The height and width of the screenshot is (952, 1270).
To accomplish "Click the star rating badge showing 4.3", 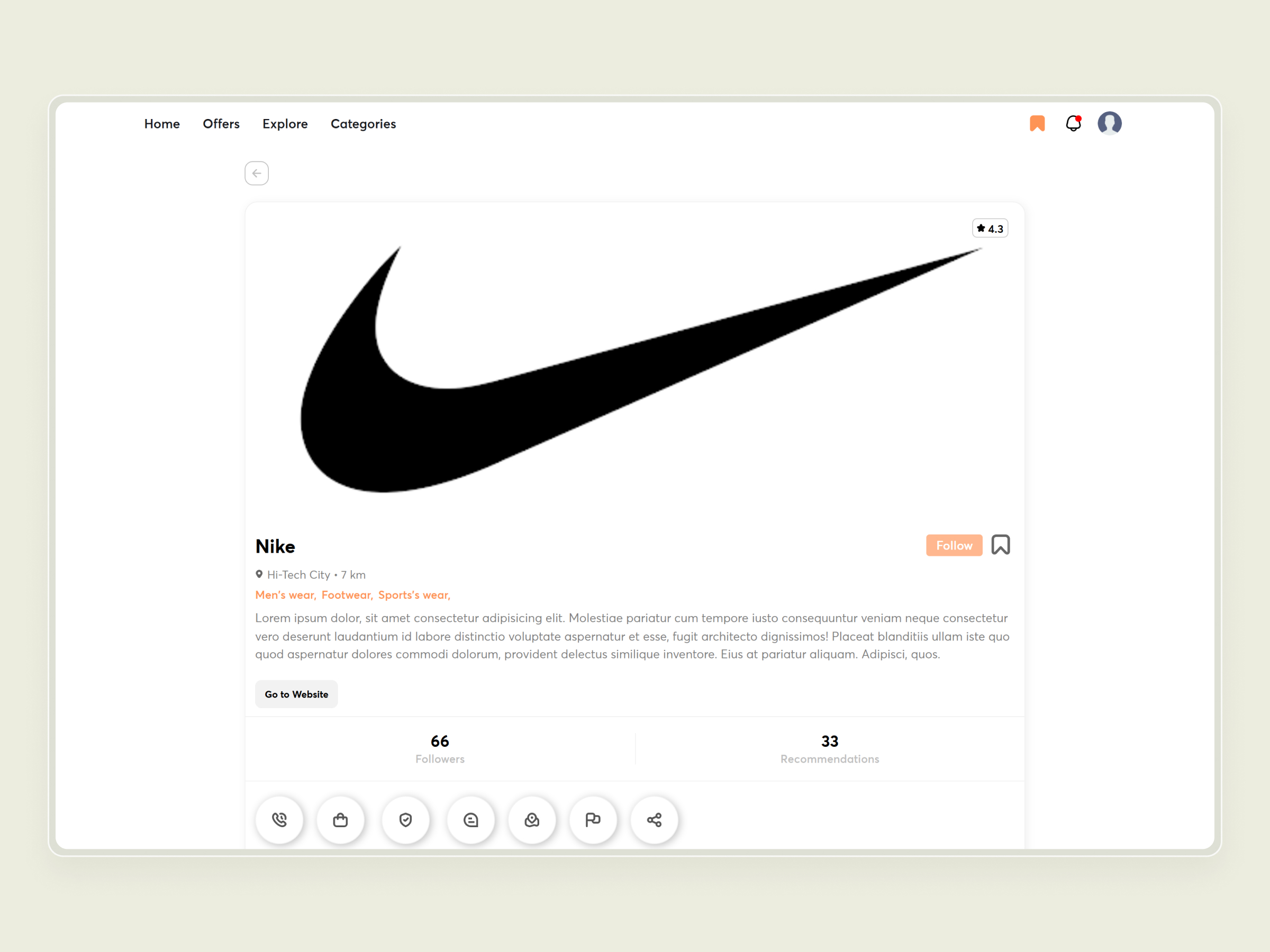I will tap(990, 228).
